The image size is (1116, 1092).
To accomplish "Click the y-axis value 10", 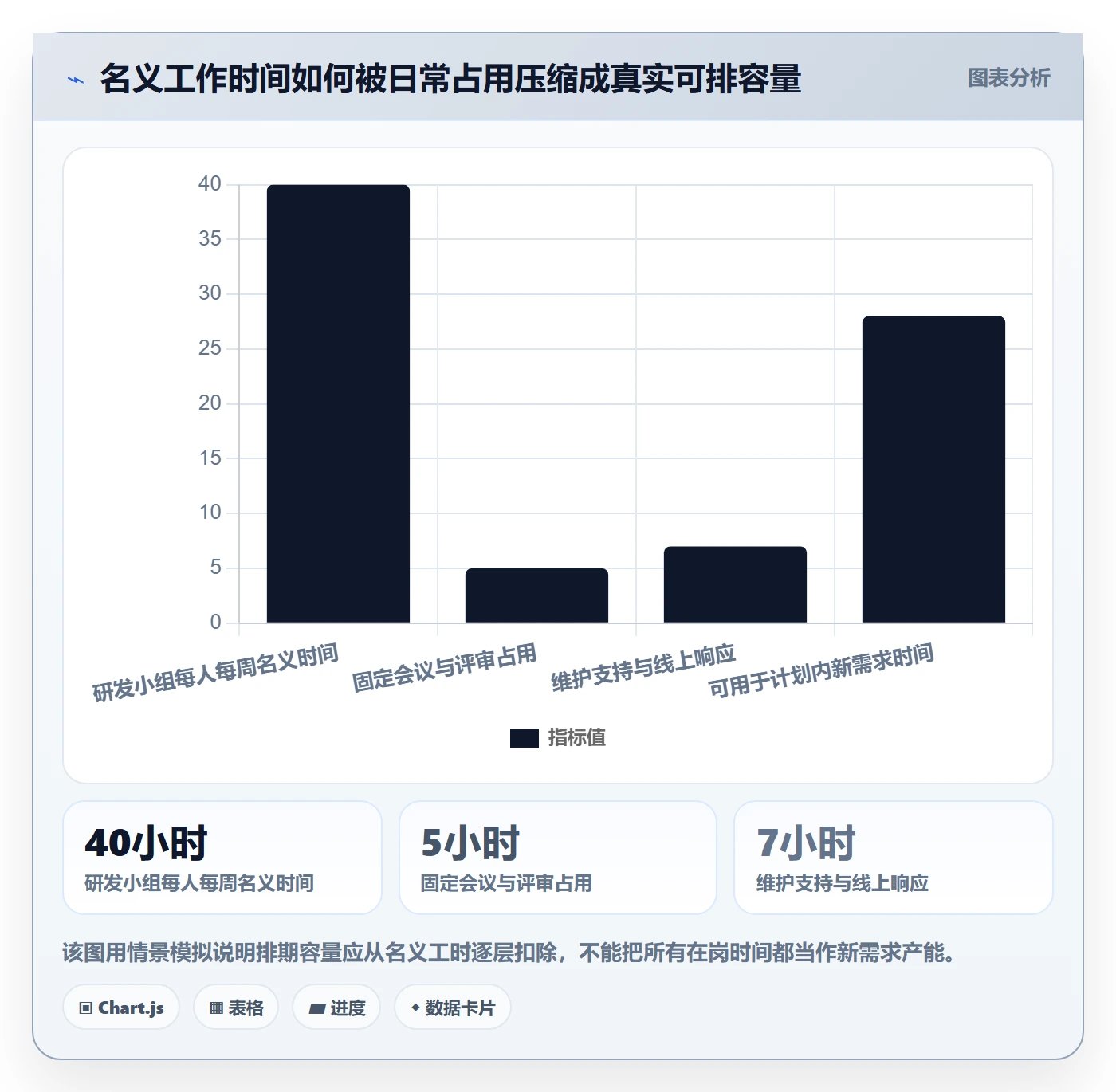I will tap(210, 513).
